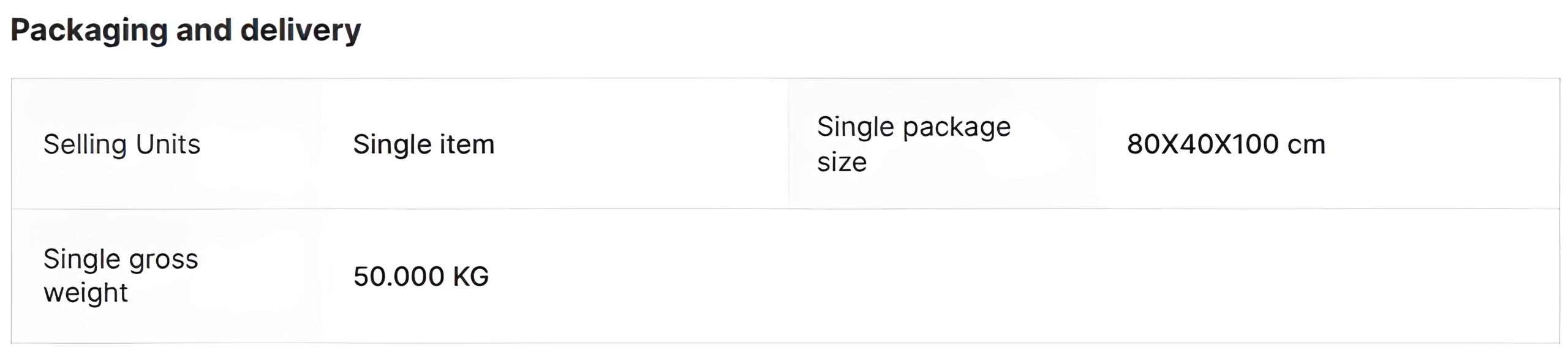
Task: Select the Single package size label
Action: (914, 144)
